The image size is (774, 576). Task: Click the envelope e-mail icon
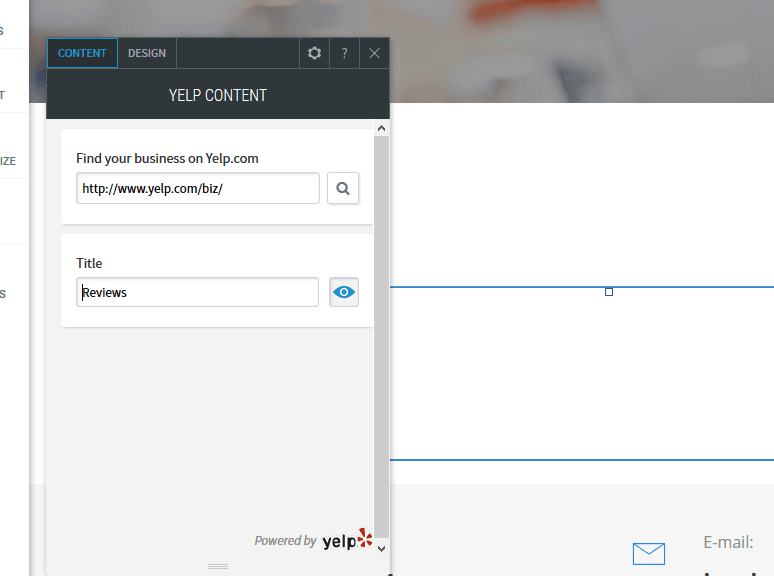649,554
